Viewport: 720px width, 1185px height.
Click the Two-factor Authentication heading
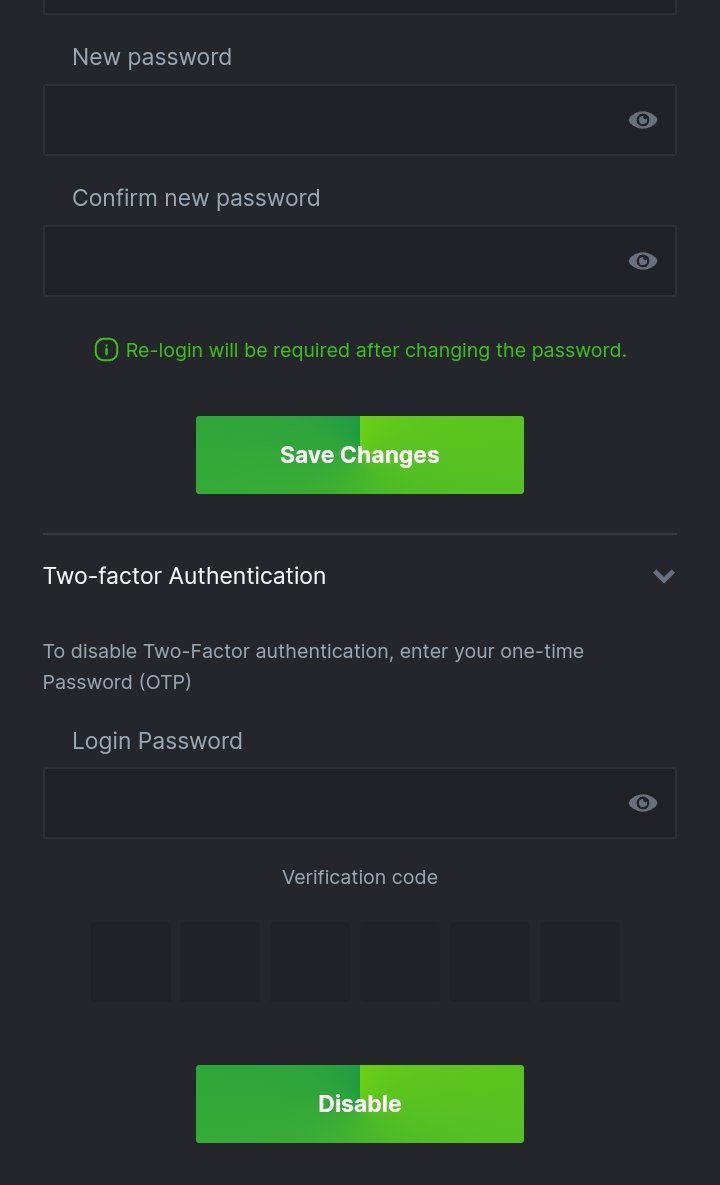click(x=185, y=576)
